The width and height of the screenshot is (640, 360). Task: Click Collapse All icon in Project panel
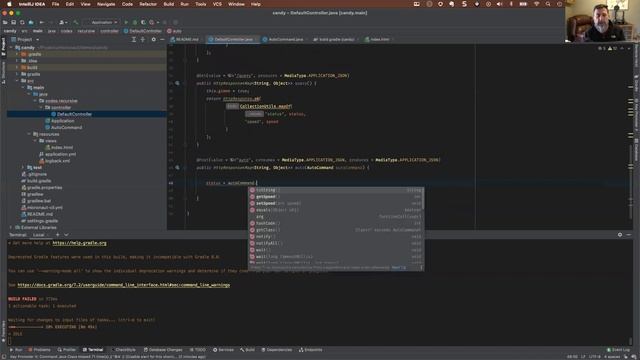click(142, 40)
